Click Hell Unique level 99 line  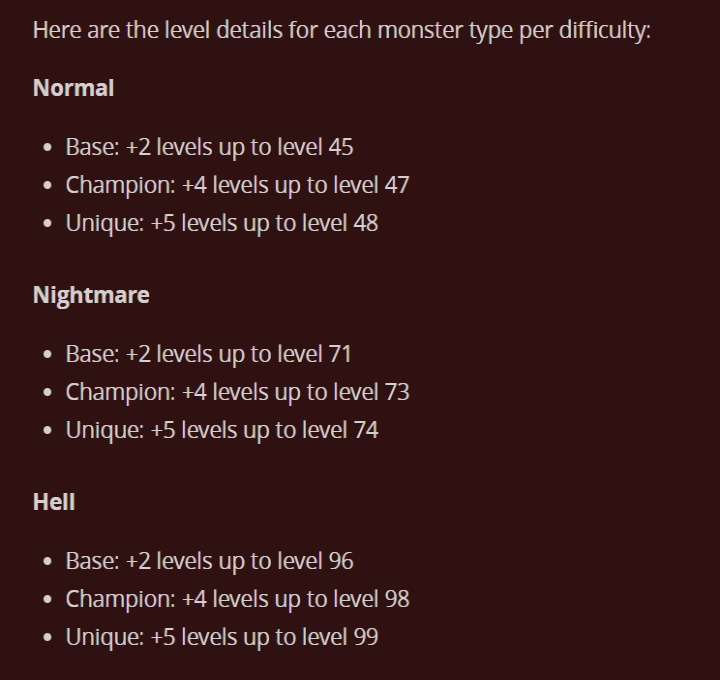(222, 638)
